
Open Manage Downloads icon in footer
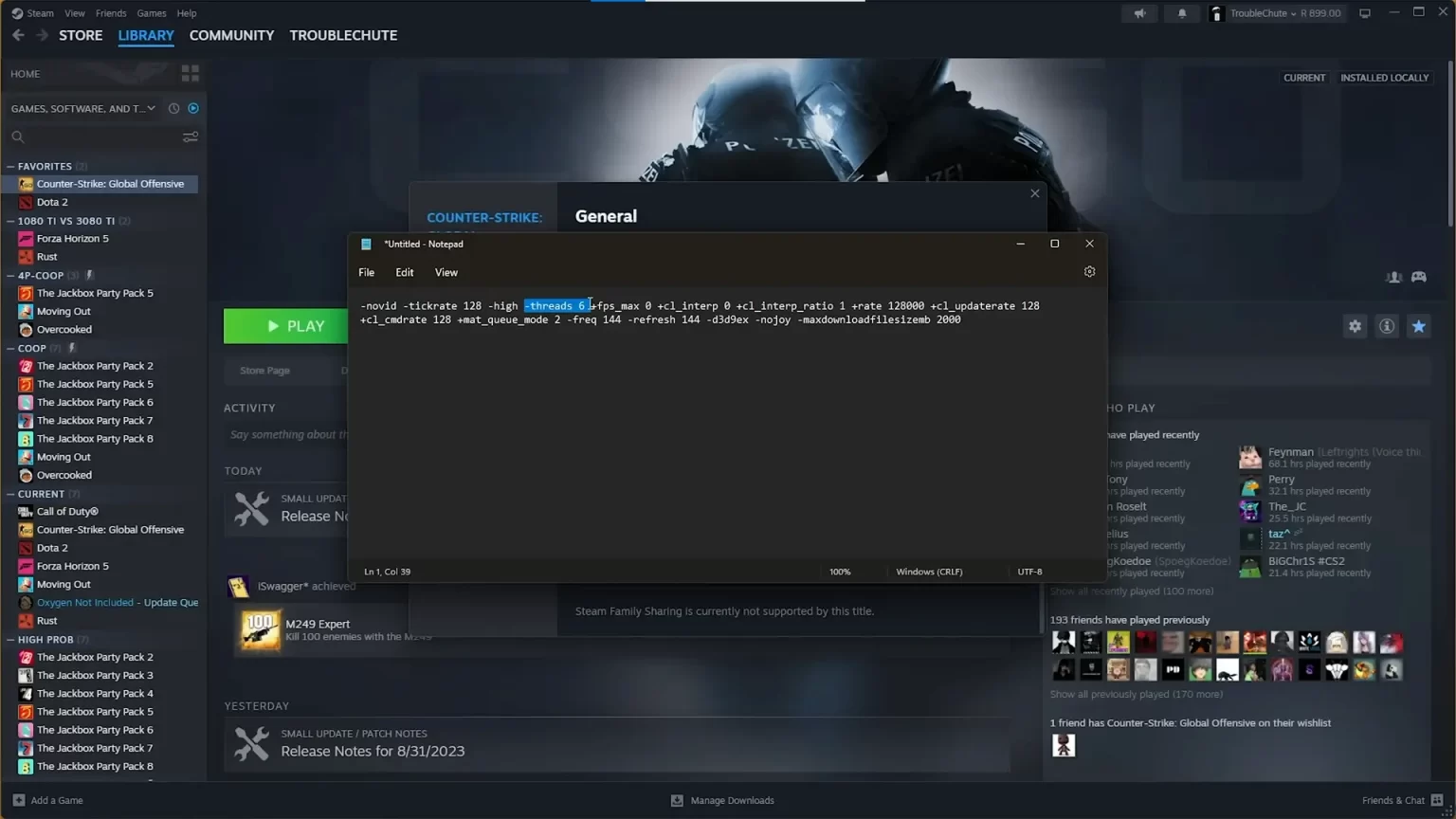tap(677, 800)
